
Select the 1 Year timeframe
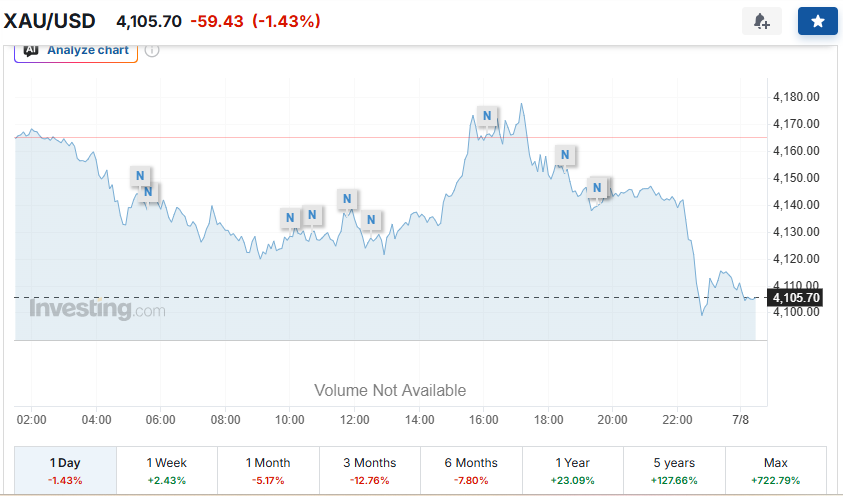(x=573, y=470)
